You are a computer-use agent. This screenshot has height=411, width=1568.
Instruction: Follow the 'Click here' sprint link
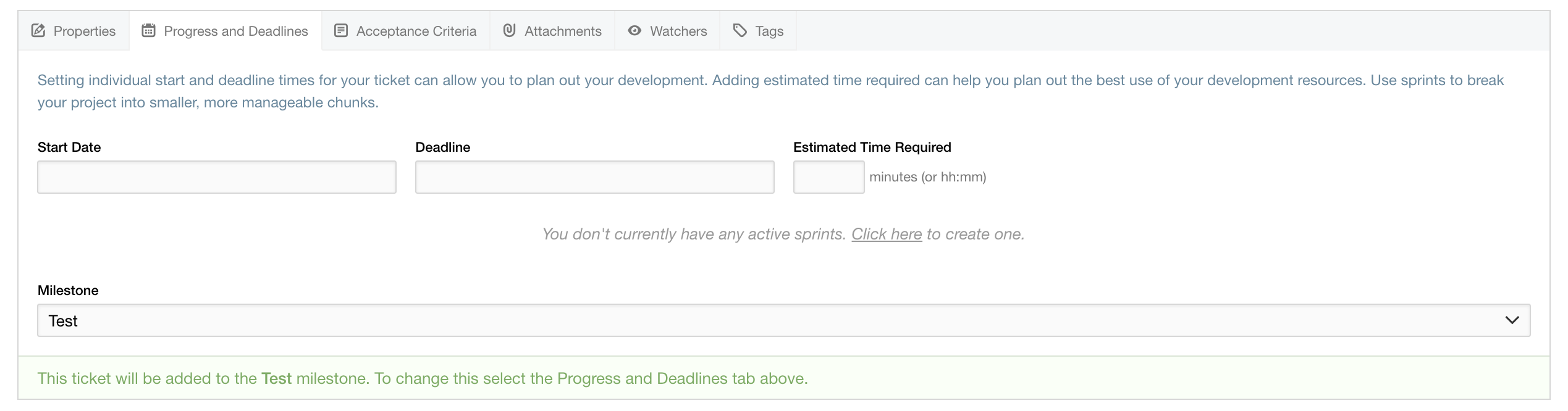[887, 235]
